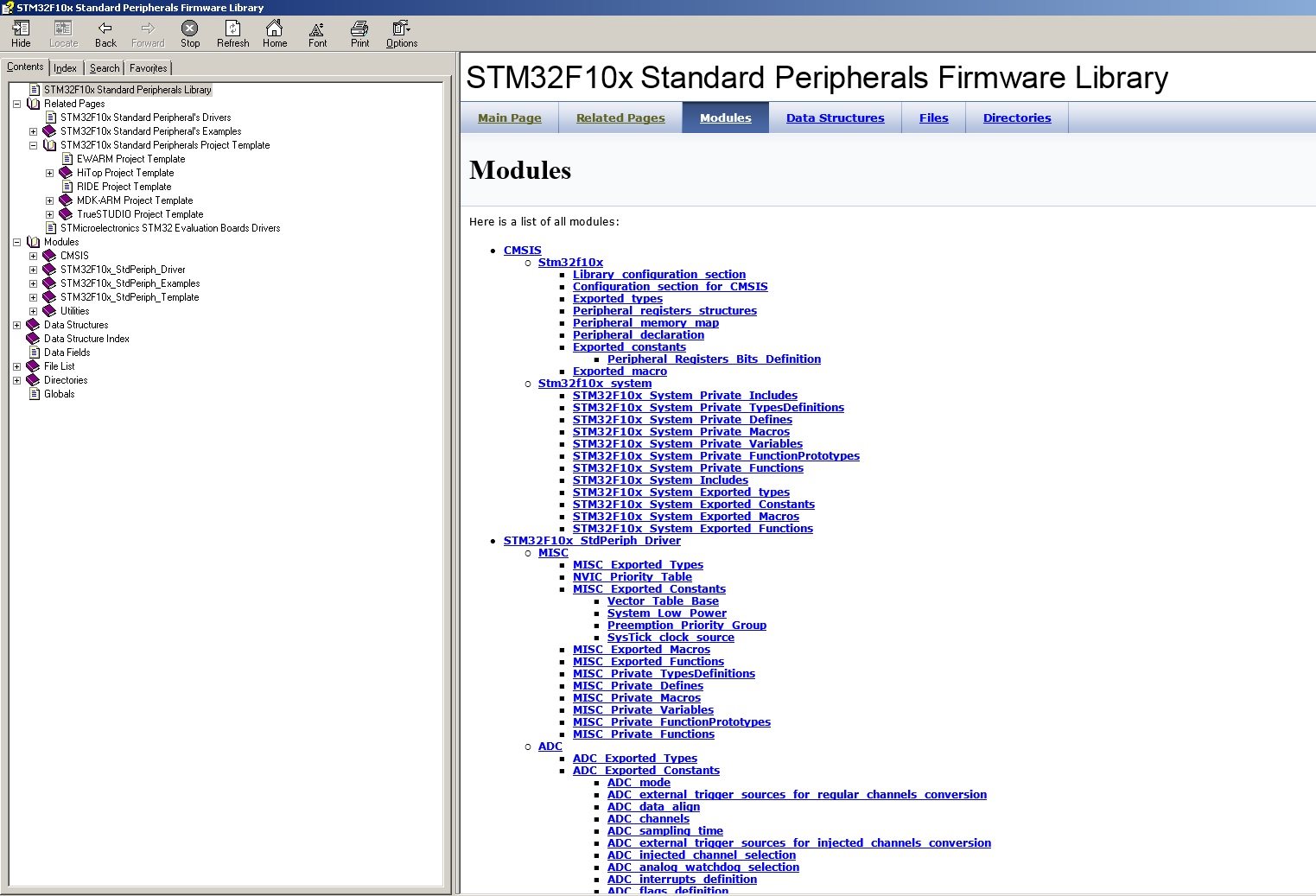Collapse the Related Pages tree node

(16, 104)
